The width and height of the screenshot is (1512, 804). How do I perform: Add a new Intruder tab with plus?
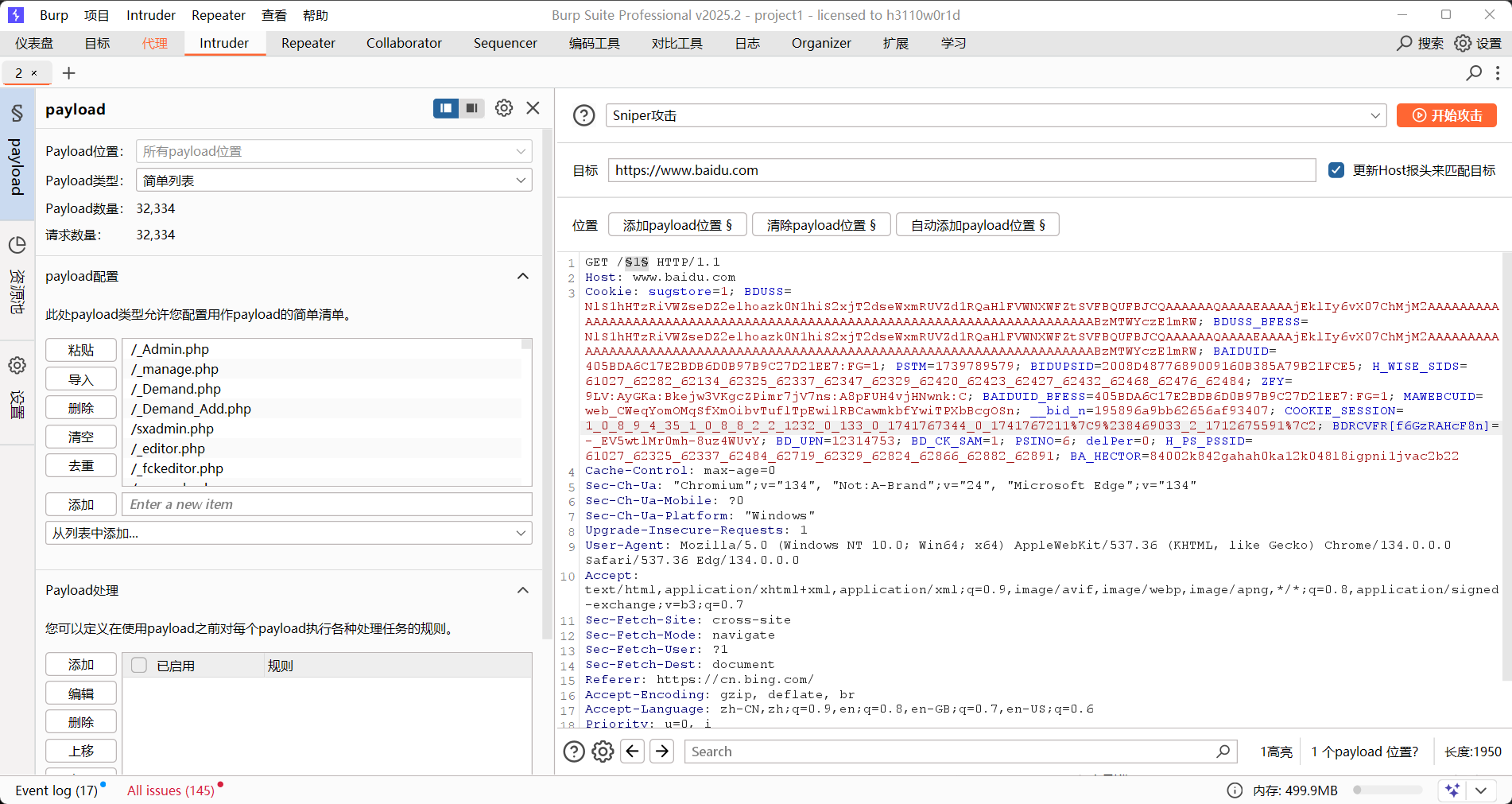coord(69,73)
